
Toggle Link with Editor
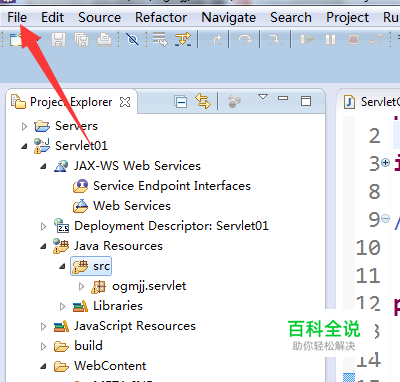(203, 101)
